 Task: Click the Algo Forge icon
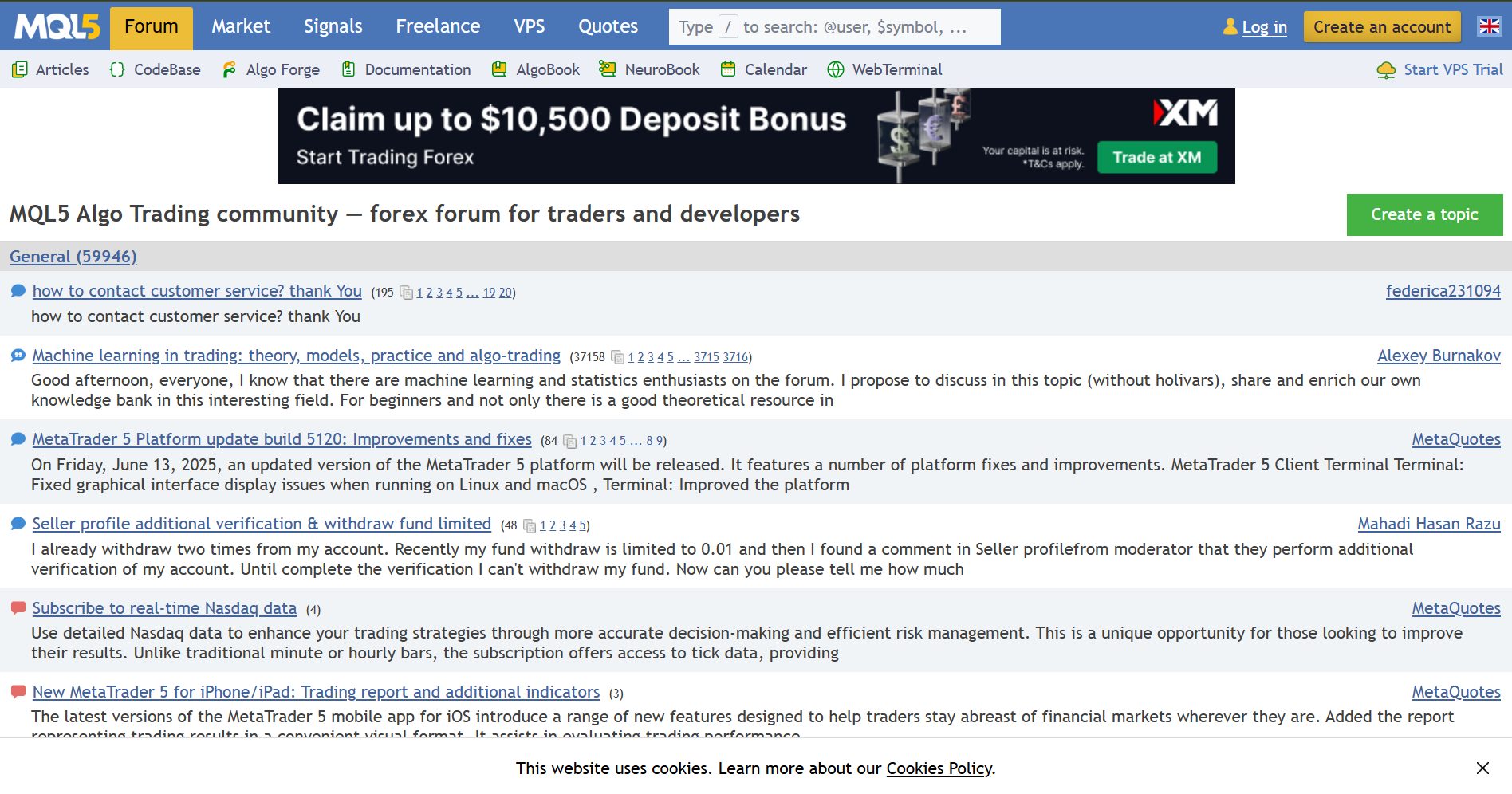coord(230,69)
